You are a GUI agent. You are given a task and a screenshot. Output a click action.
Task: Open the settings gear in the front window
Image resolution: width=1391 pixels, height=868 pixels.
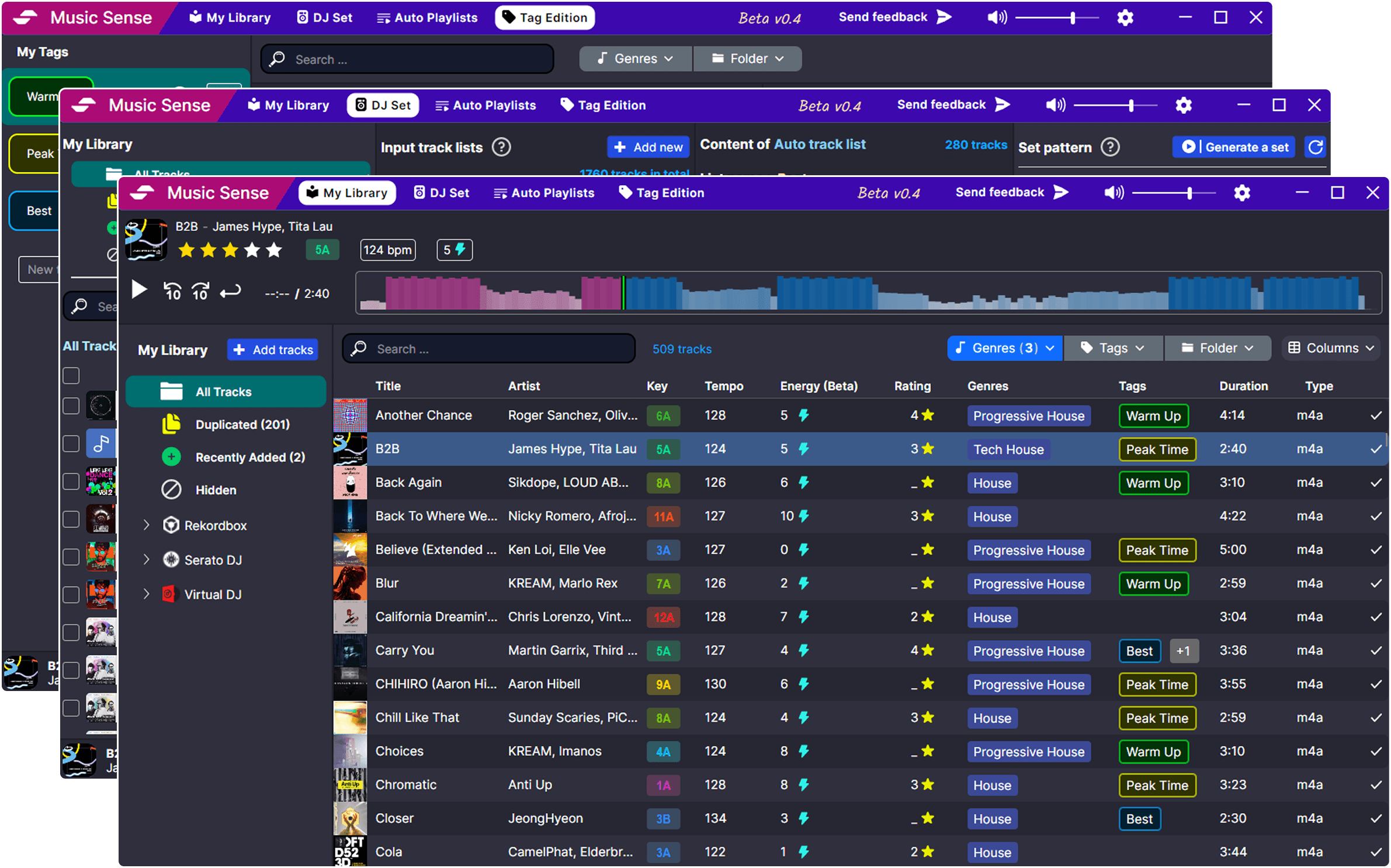click(1241, 193)
